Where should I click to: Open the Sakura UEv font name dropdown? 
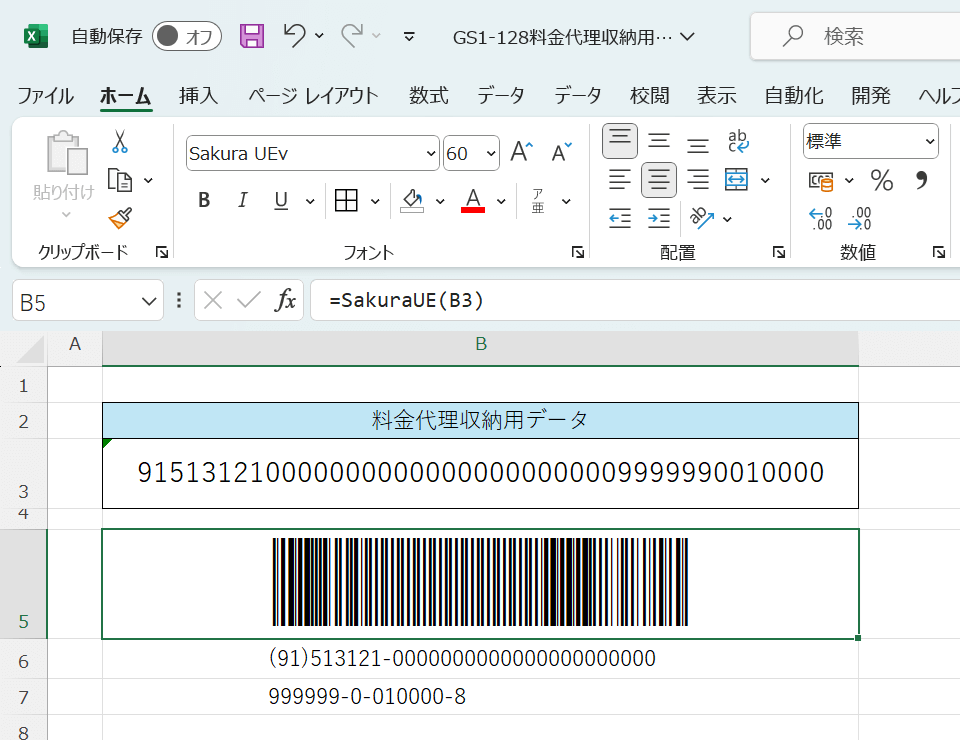point(432,154)
